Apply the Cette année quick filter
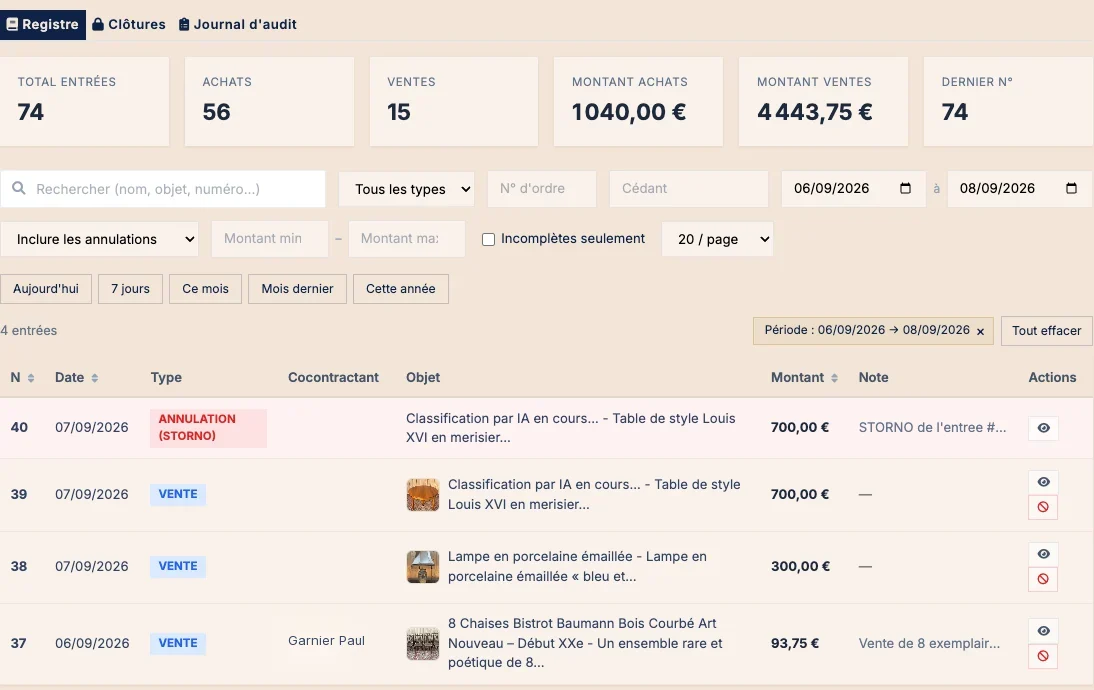 [400, 289]
